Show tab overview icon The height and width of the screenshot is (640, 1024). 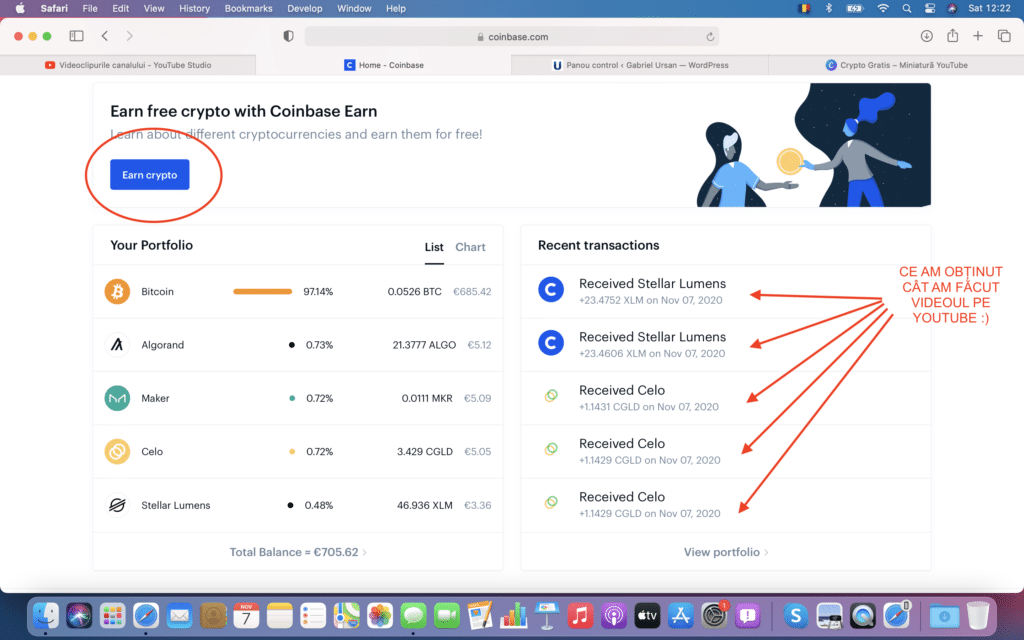click(1004, 36)
